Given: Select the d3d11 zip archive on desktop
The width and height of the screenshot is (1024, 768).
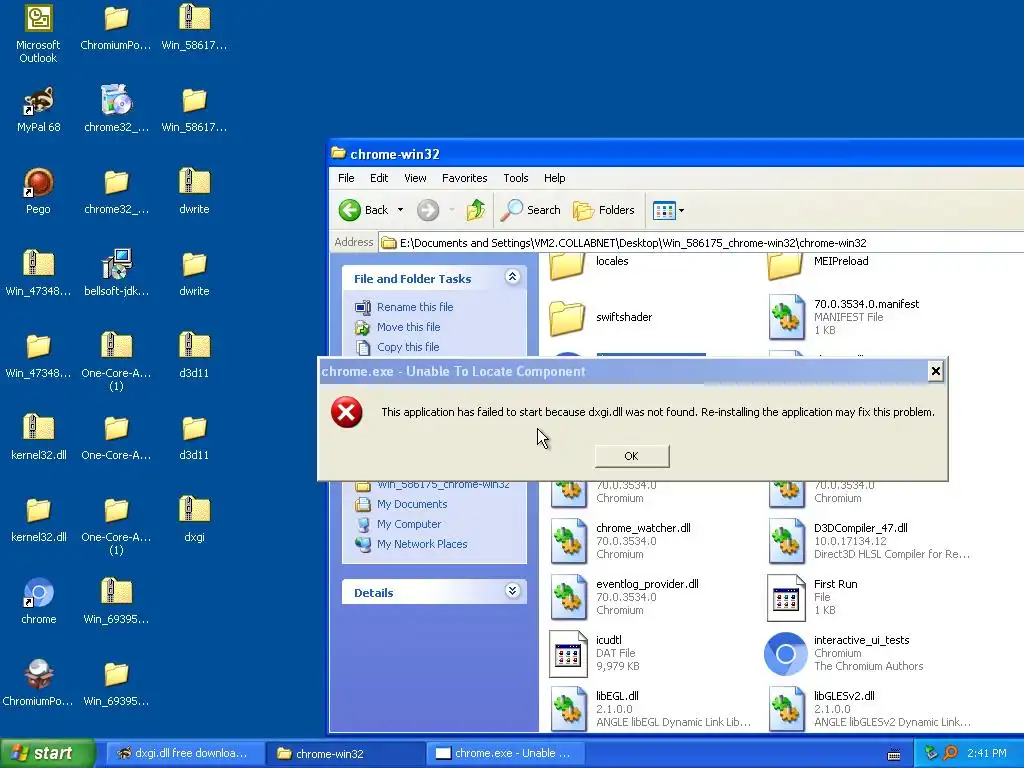Looking at the screenshot, I should [194, 355].
